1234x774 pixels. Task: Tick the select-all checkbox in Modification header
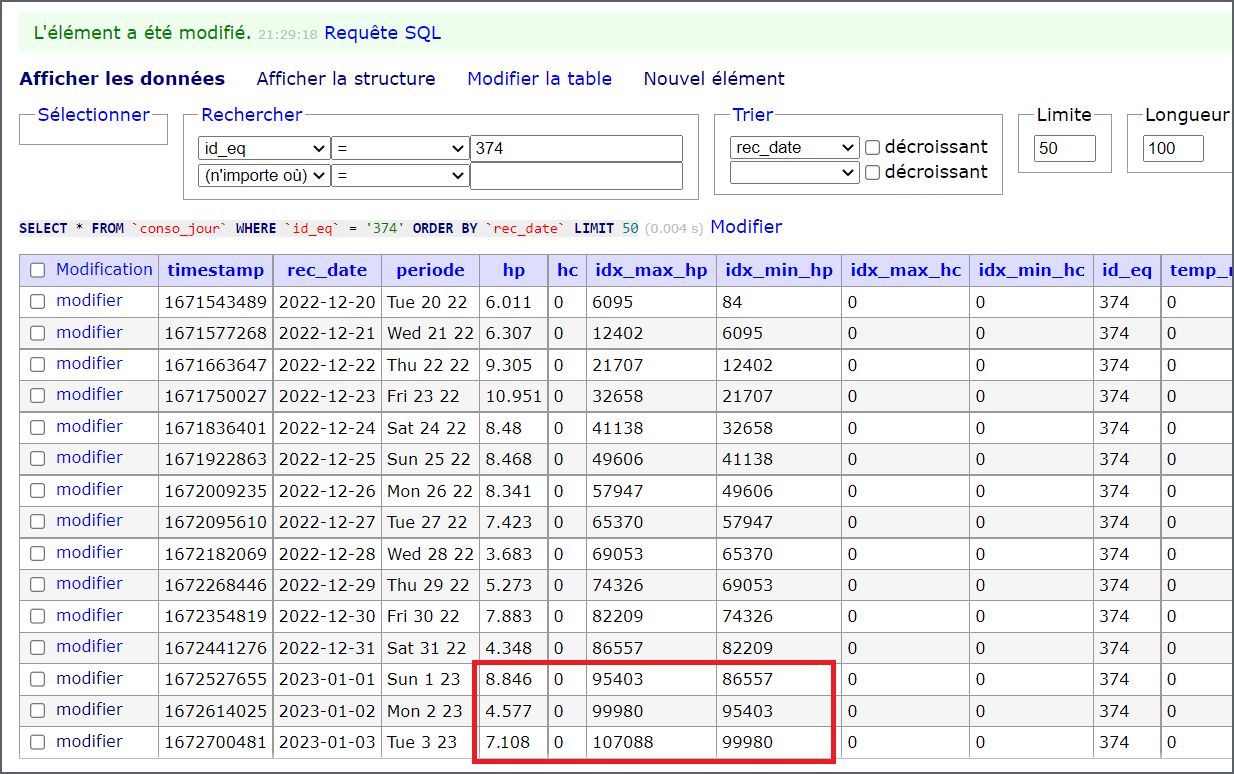(38, 270)
